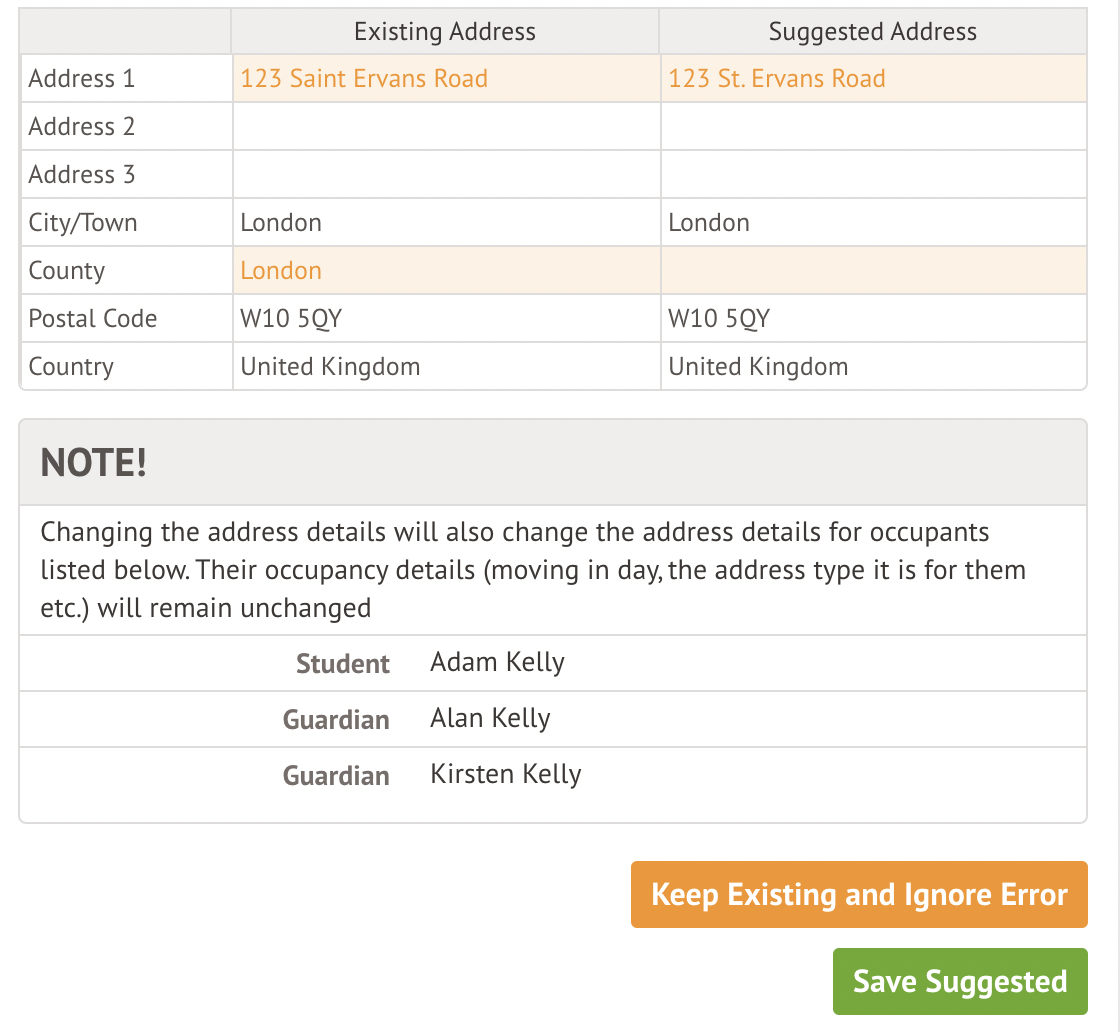Click the NOTE! heading

[94, 463]
